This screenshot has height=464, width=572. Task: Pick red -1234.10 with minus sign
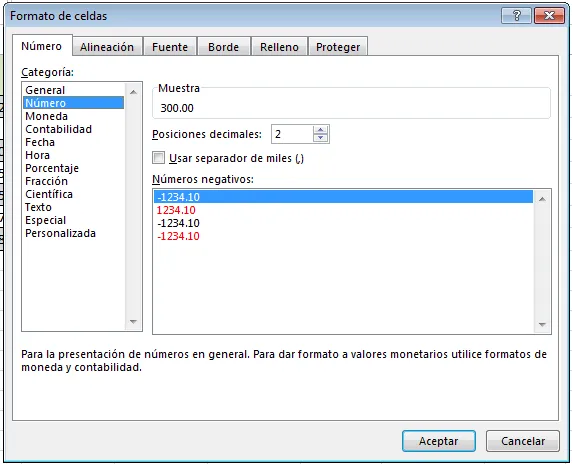click(x=343, y=236)
